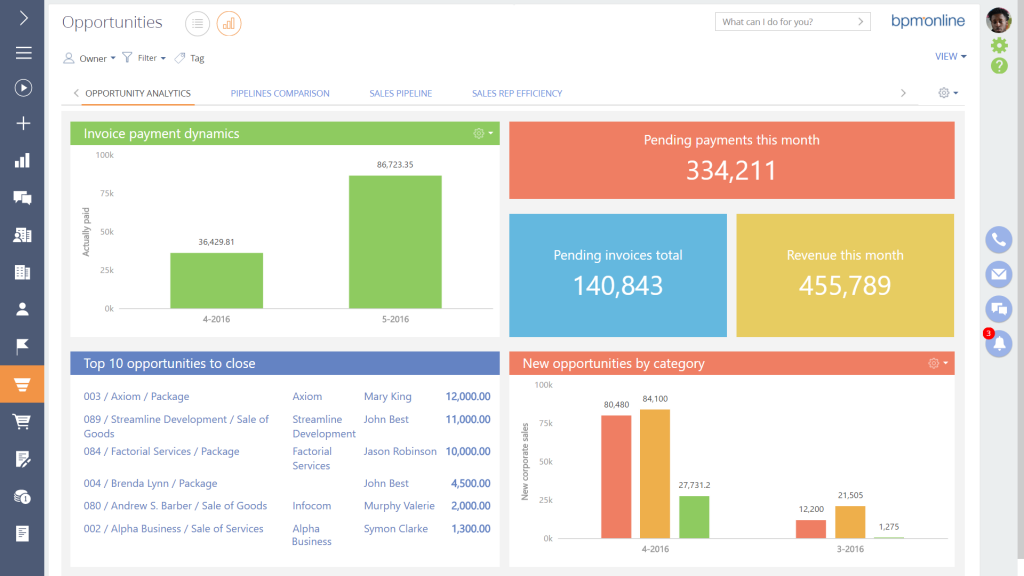The width and height of the screenshot is (1024, 576).
Task: Click the plus icon to add a record
Action: click(x=22, y=123)
